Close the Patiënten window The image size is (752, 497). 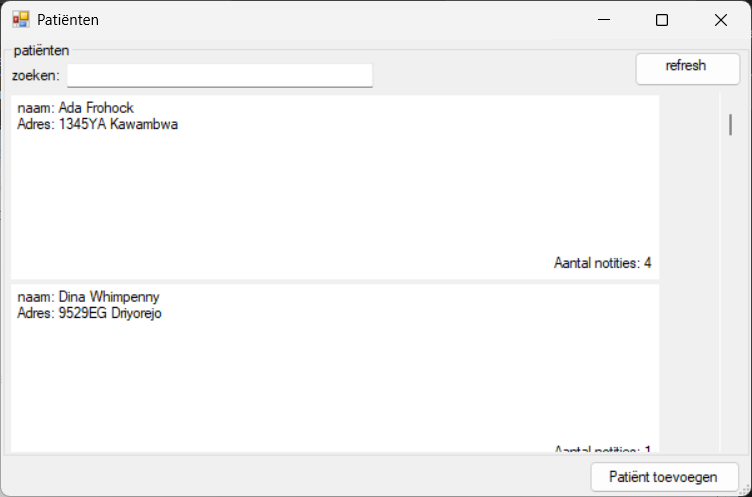(720, 20)
